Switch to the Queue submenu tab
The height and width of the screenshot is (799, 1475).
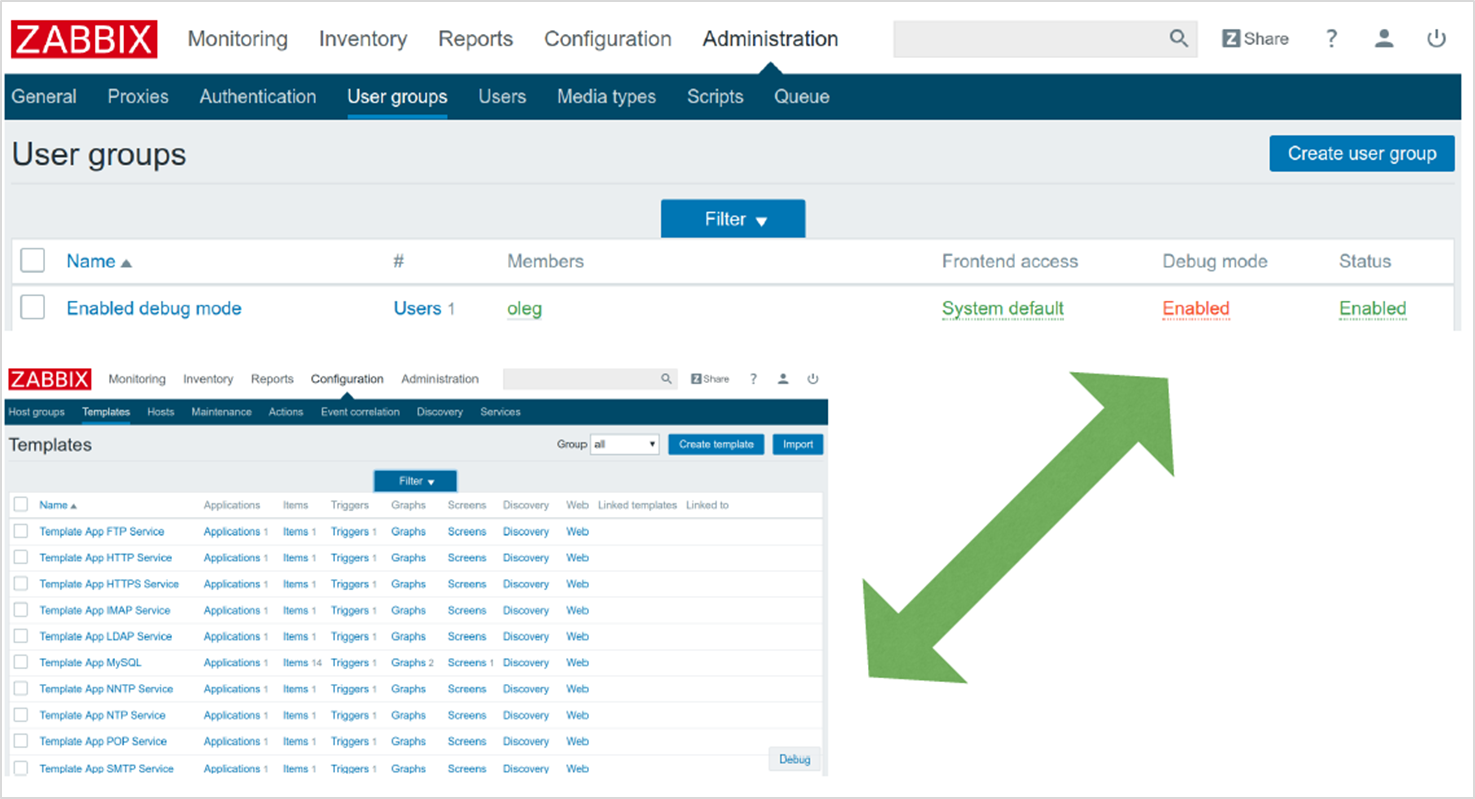coord(802,97)
